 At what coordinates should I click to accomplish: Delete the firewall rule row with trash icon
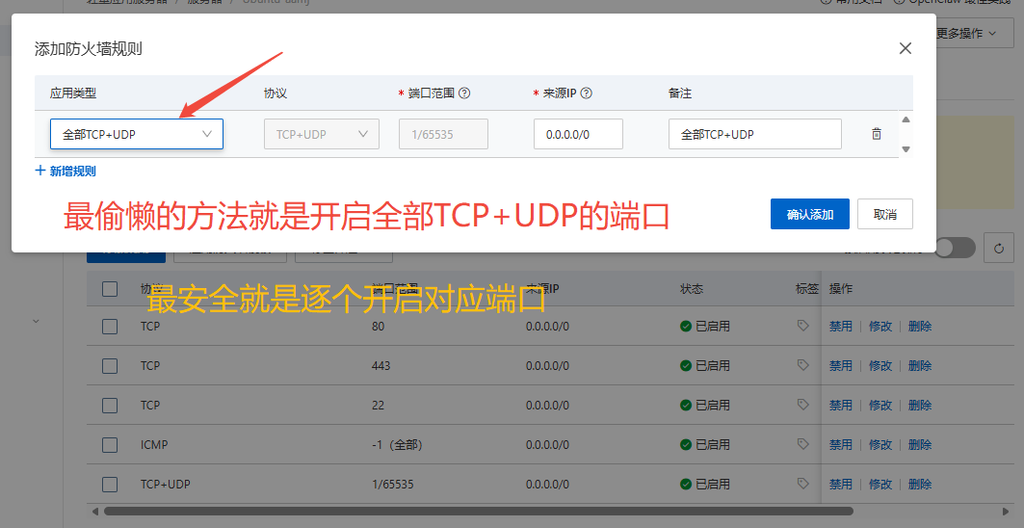click(876, 134)
